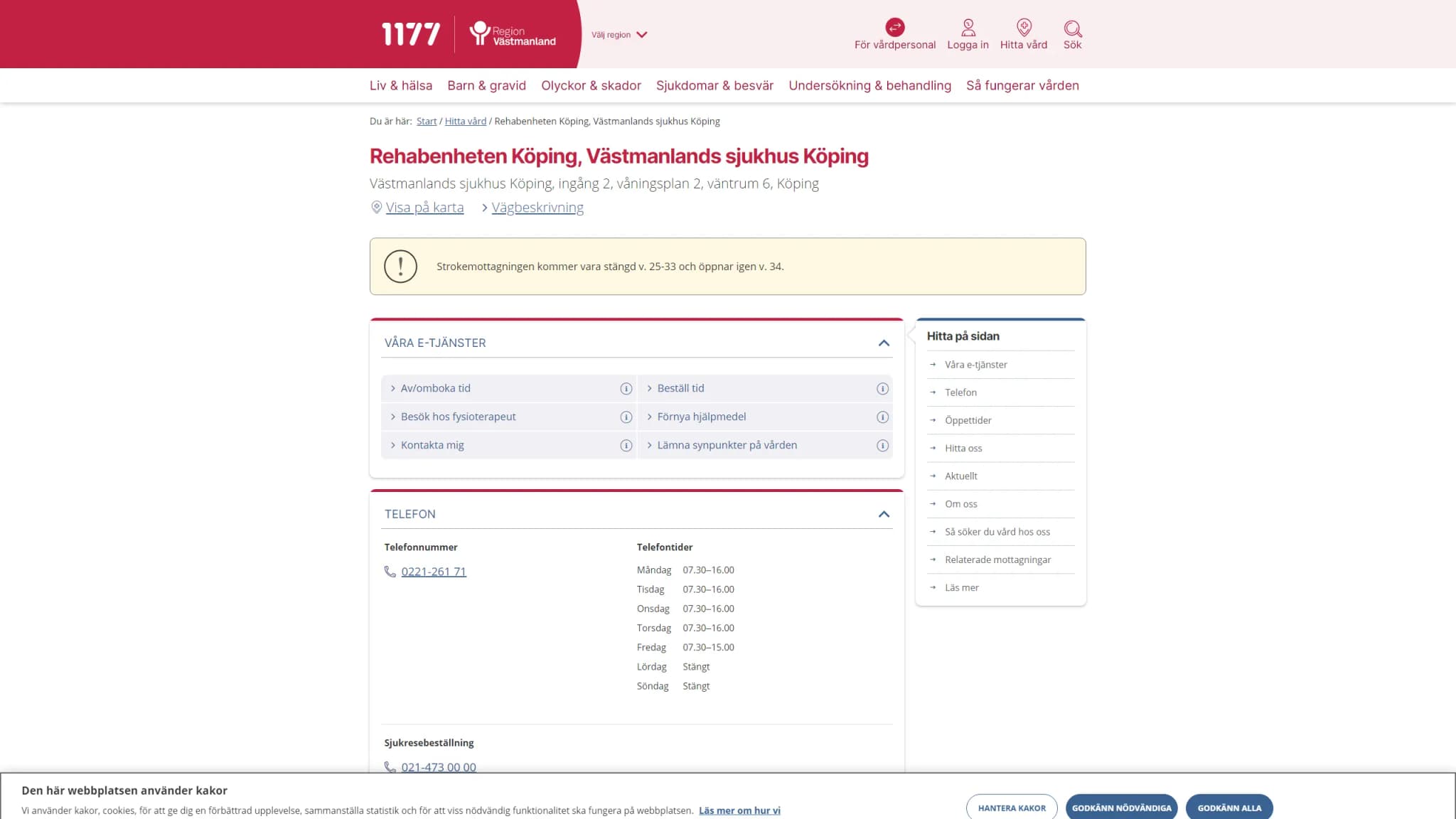Click the Hantera kakor button

click(x=1012, y=808)
